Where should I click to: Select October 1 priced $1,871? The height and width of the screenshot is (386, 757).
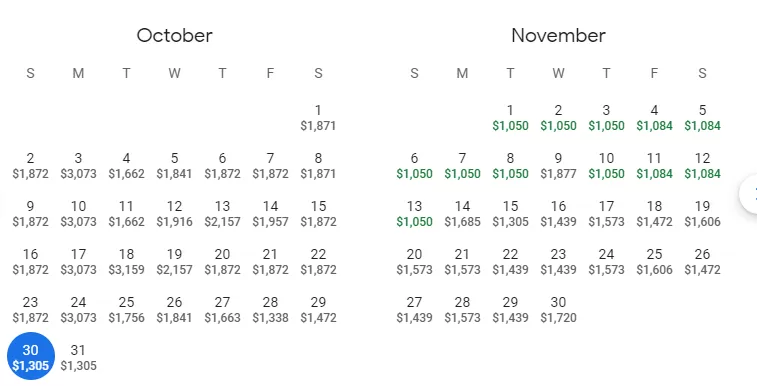(x=318, y=117)
